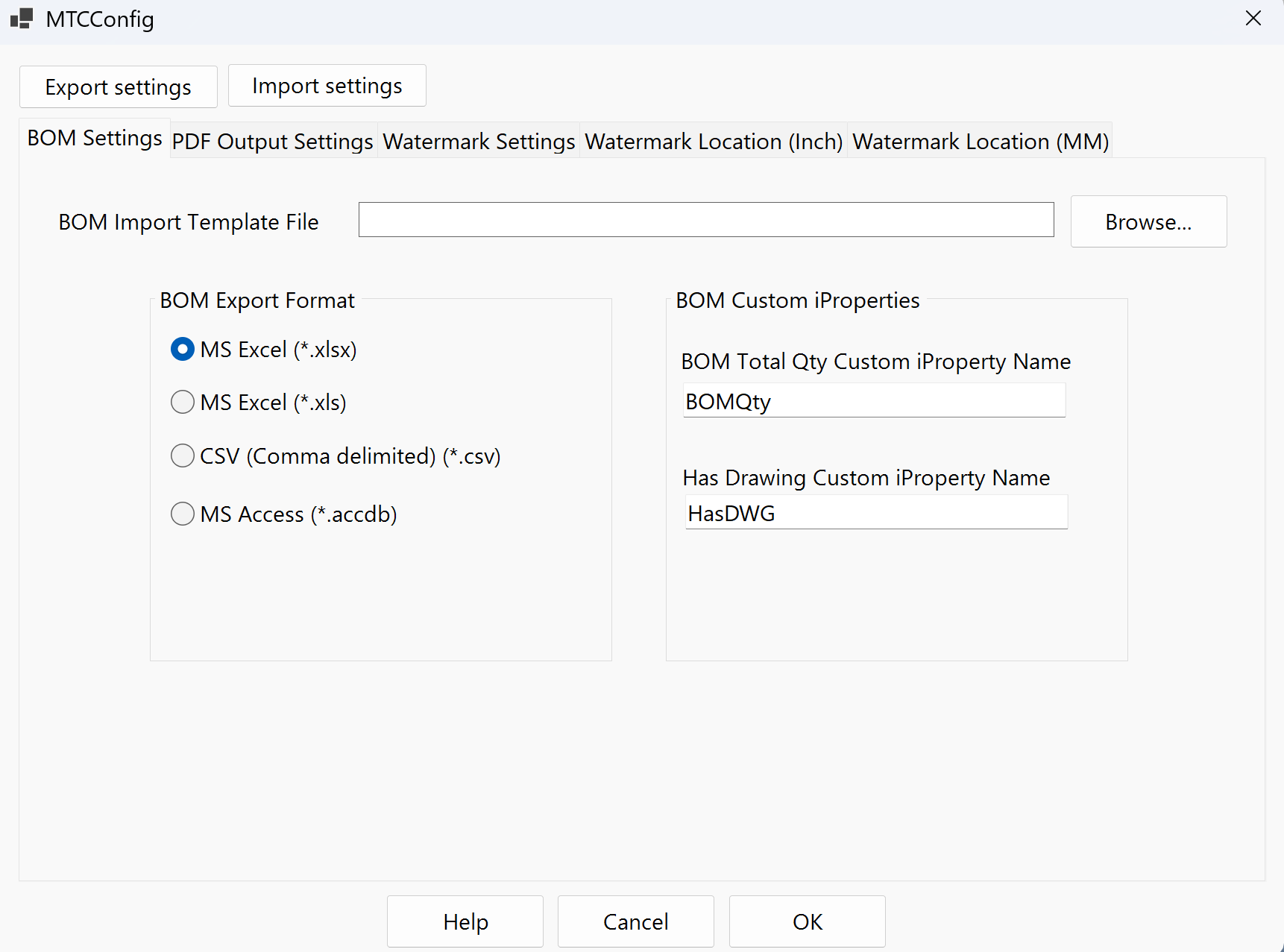Click the 'BOM Total Qty Custom iProperty Name' label

coord(876,362)
